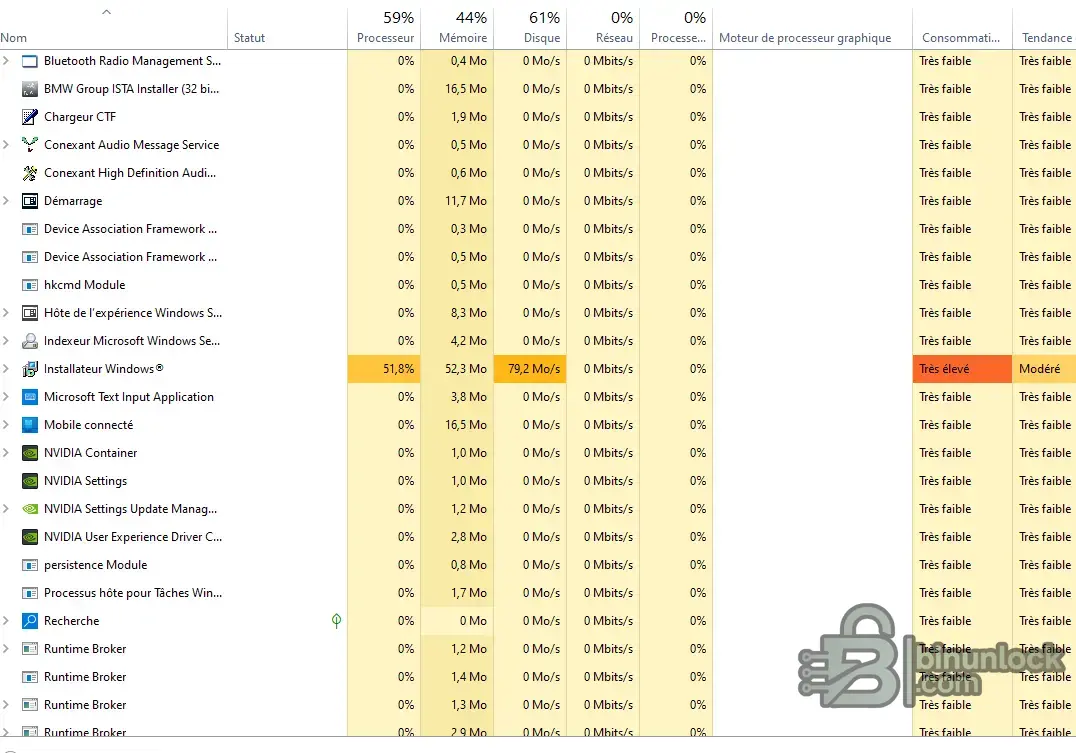Sort by the Statut column header
This screenshot has height=753, width=1076.
click(x=287, y=27)
